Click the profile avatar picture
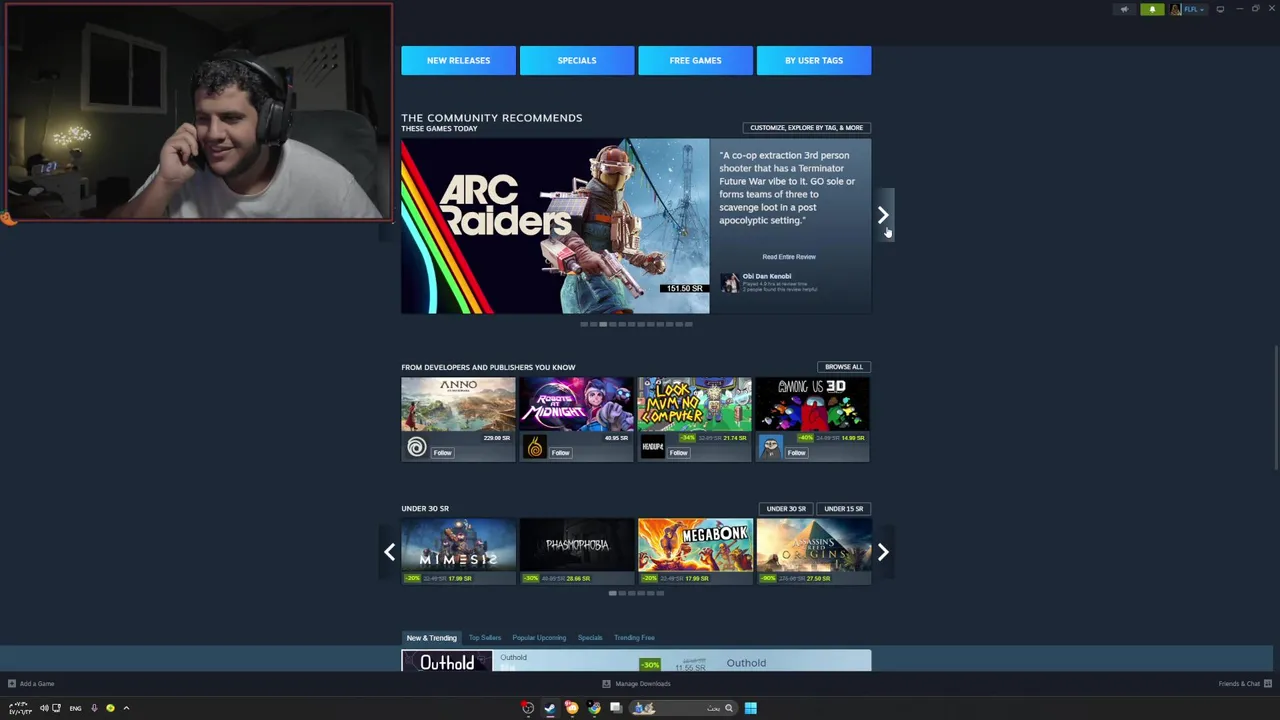 tap(1176, 9)
